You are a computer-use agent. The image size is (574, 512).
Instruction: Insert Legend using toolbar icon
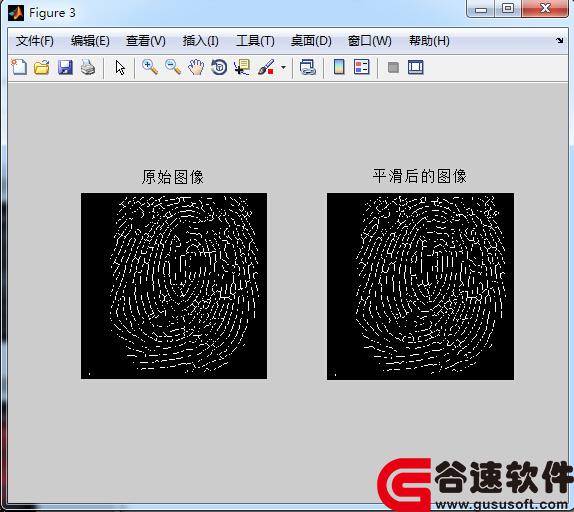tap(362, 67)
